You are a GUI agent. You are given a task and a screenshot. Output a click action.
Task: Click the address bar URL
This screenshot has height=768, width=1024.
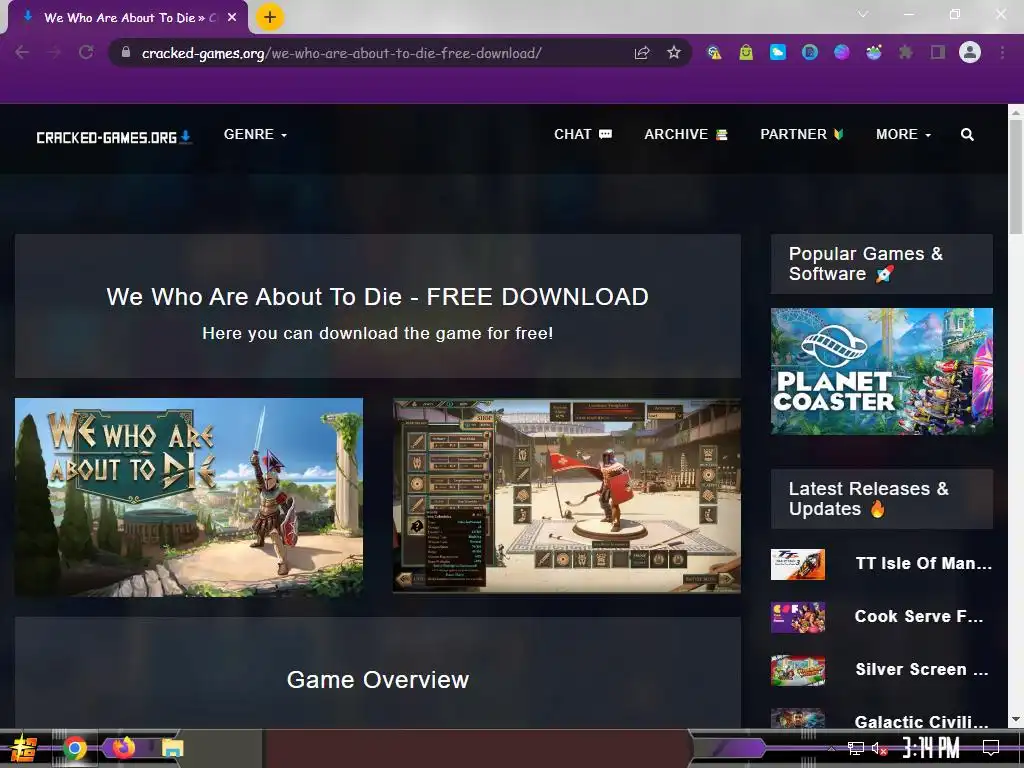tap(342, 53)
